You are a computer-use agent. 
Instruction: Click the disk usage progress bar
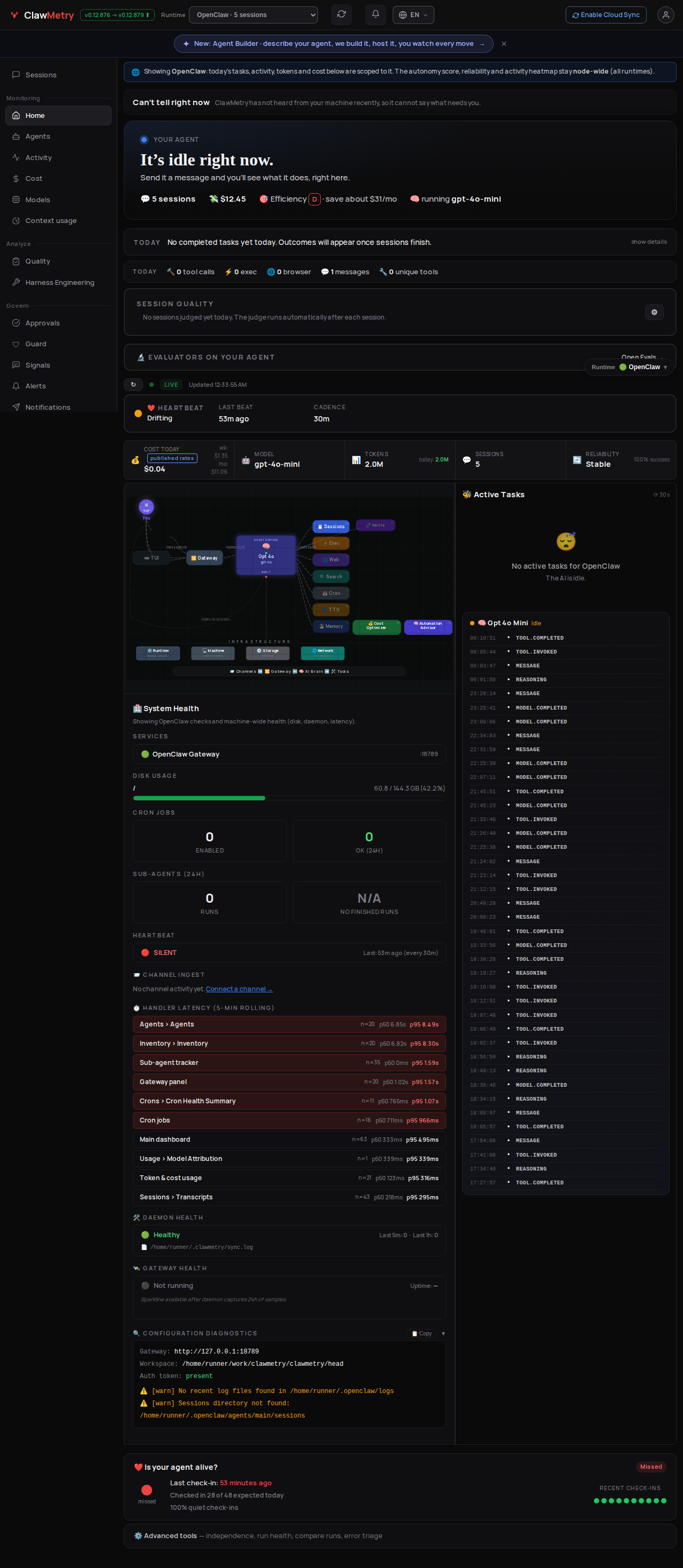(x=289, y=798)
